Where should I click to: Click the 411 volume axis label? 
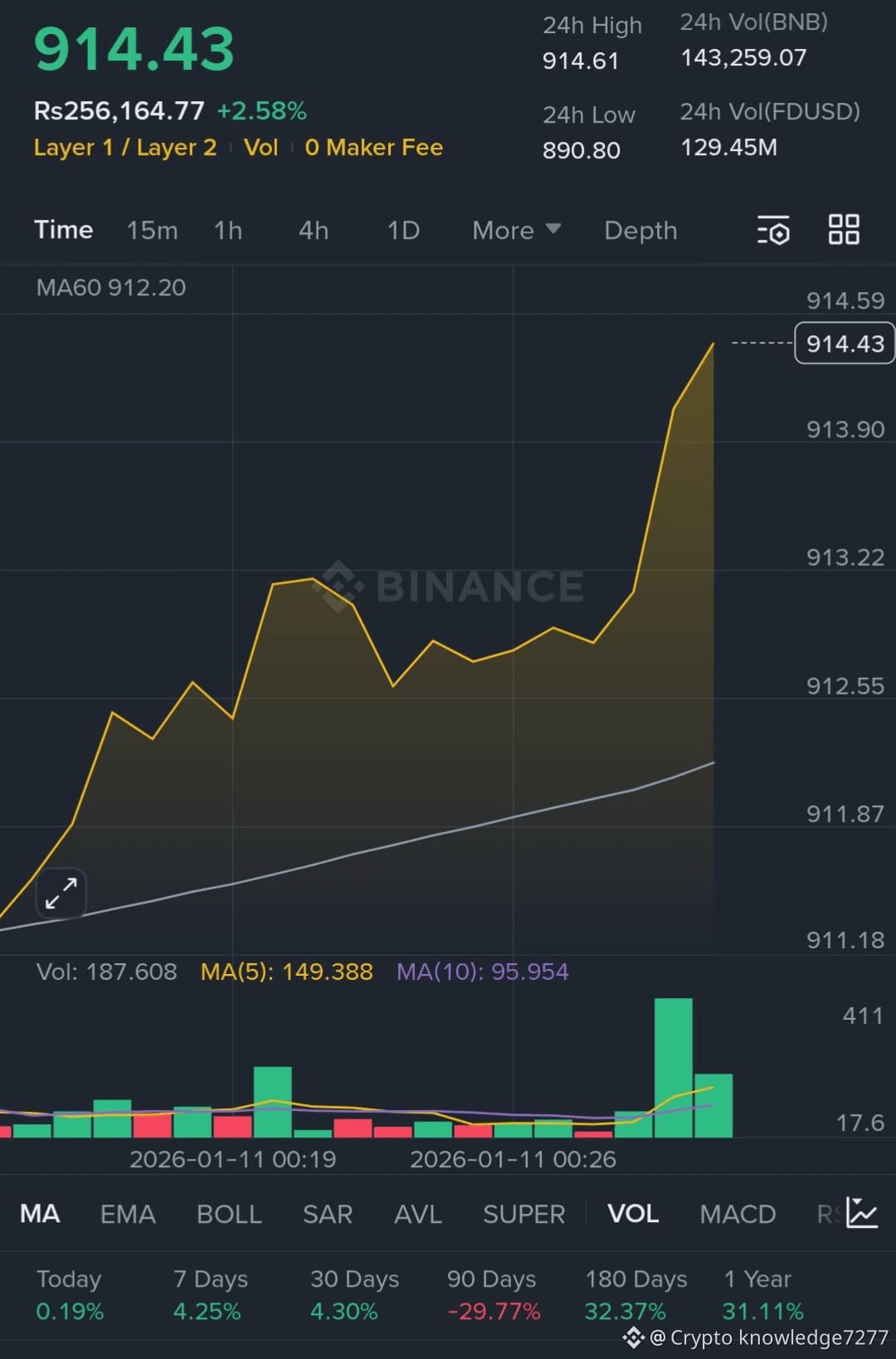pyautogui.click(x=863, y=1016)
